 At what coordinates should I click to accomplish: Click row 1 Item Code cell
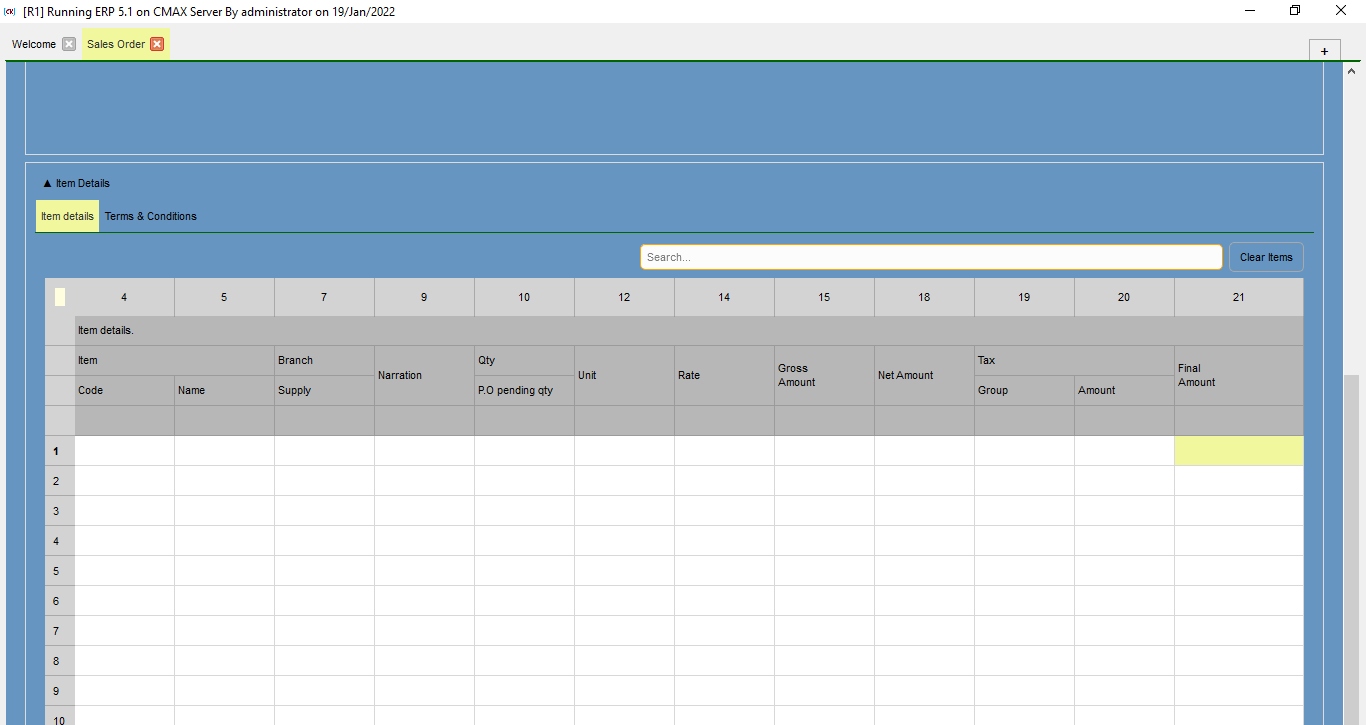coord(124,451)
